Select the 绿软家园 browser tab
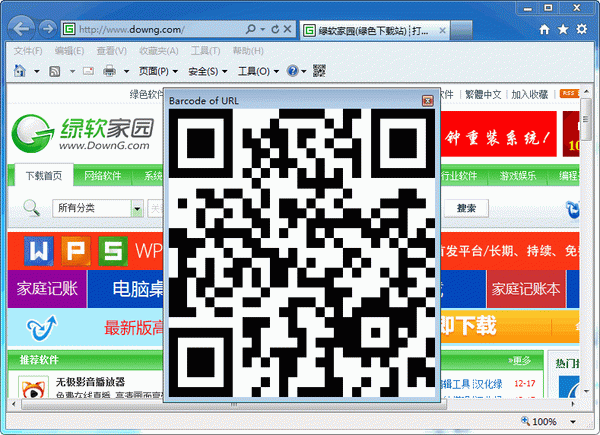Viewport: 600px width, 435px height. pyautogui.click(x=375, y=30)
